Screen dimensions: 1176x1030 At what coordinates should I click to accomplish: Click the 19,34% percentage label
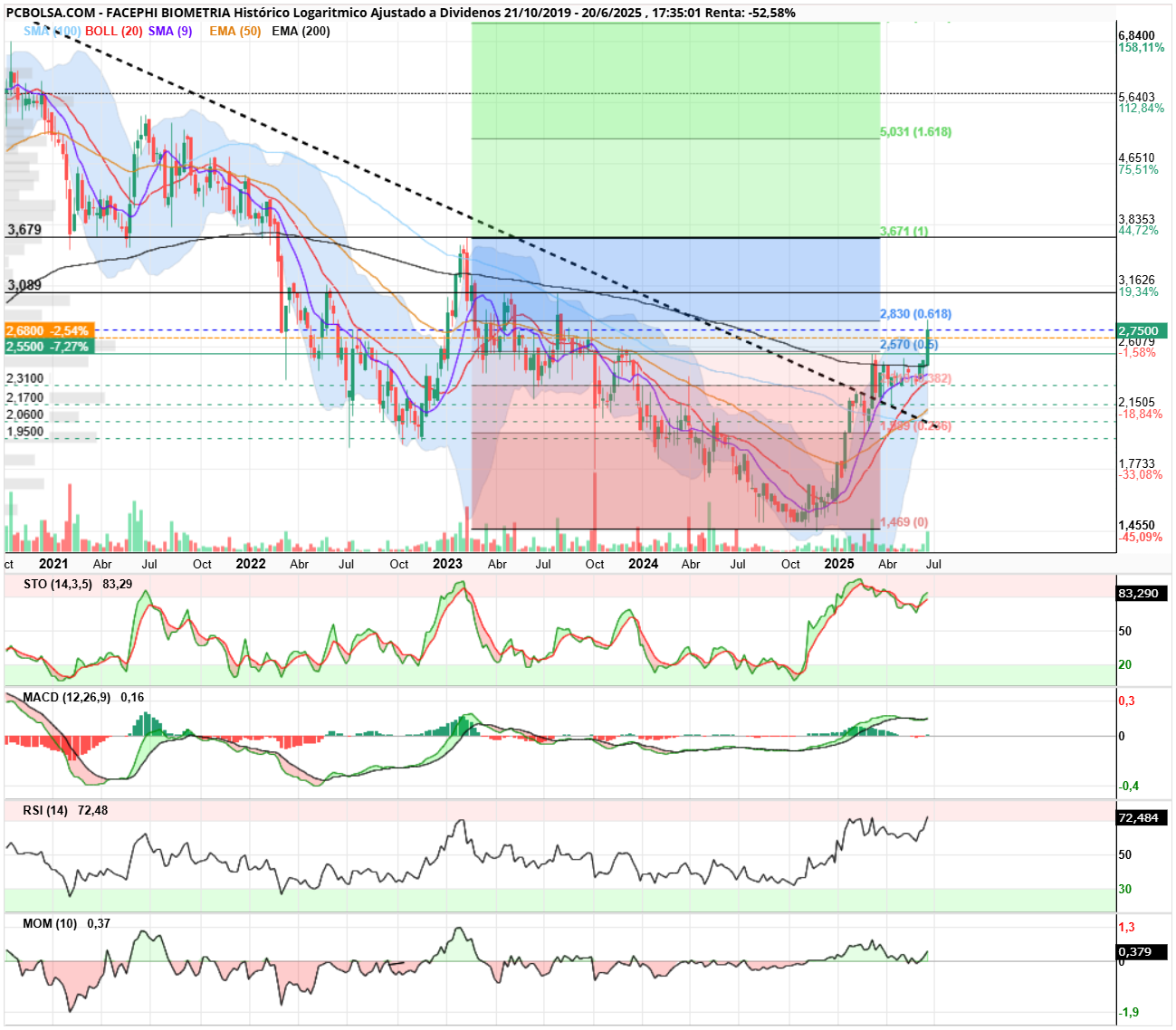pos(1138,291)
